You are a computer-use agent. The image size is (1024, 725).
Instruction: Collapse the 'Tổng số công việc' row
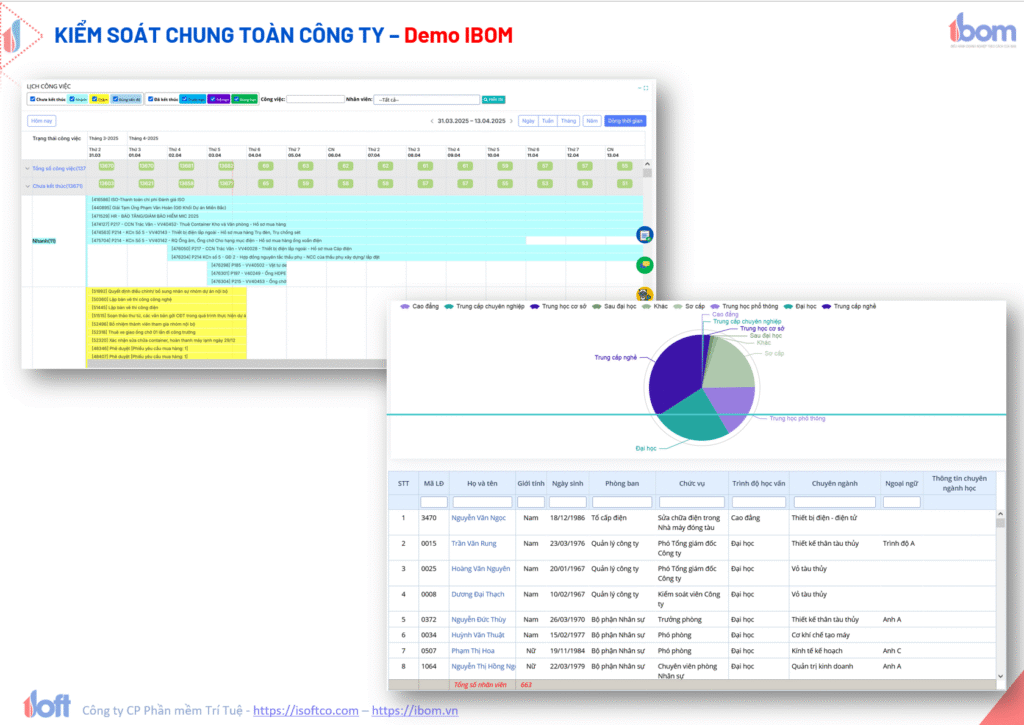(27, 168)
